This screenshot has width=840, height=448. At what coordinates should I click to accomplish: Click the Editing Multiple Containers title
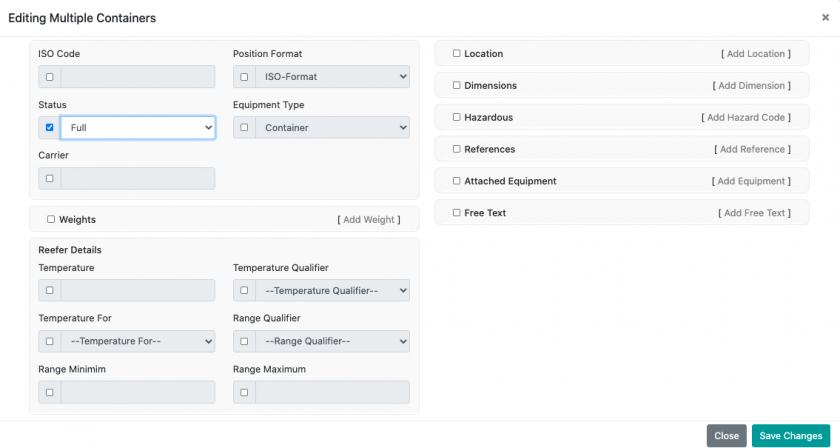coord(82,18)
